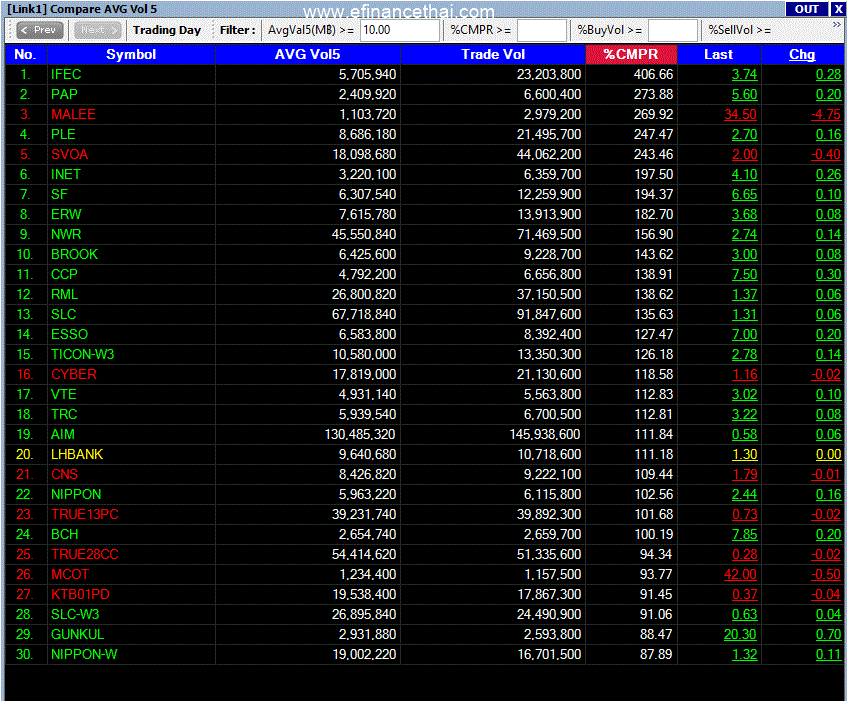The image size is (847, 701).
Task: Select PAP symbol
Action: (64, 95)
